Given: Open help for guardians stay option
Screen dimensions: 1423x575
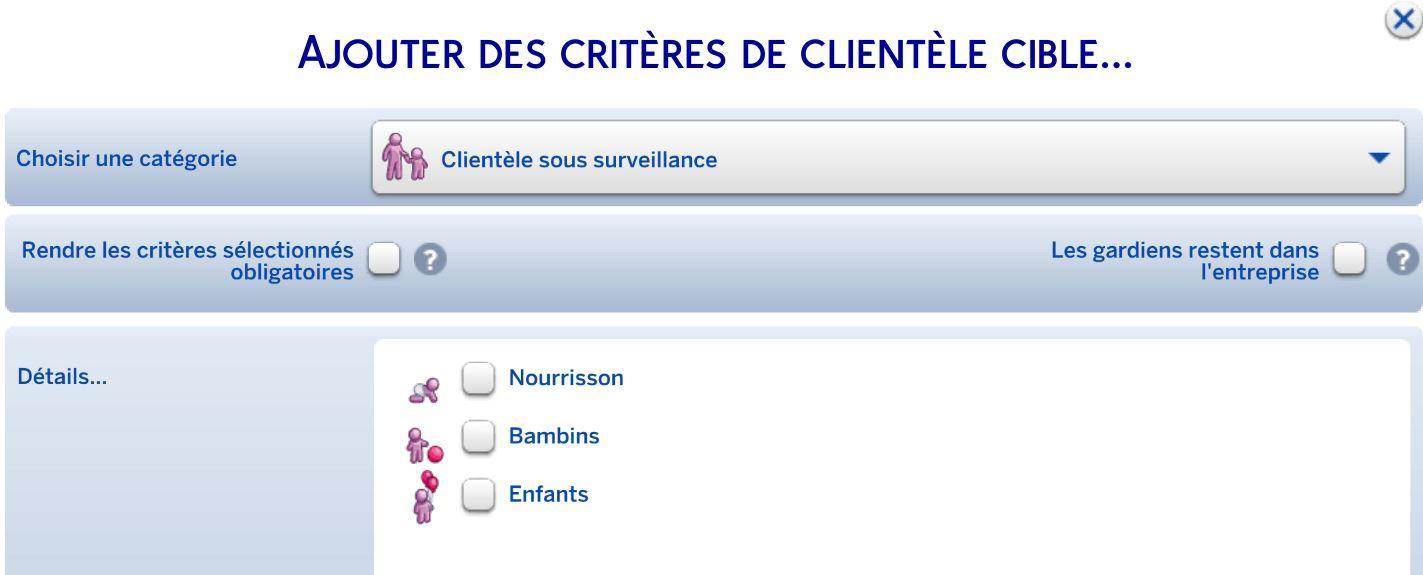Looking at the screenshot, I should pyautogui.click(x=1404, y=260).
